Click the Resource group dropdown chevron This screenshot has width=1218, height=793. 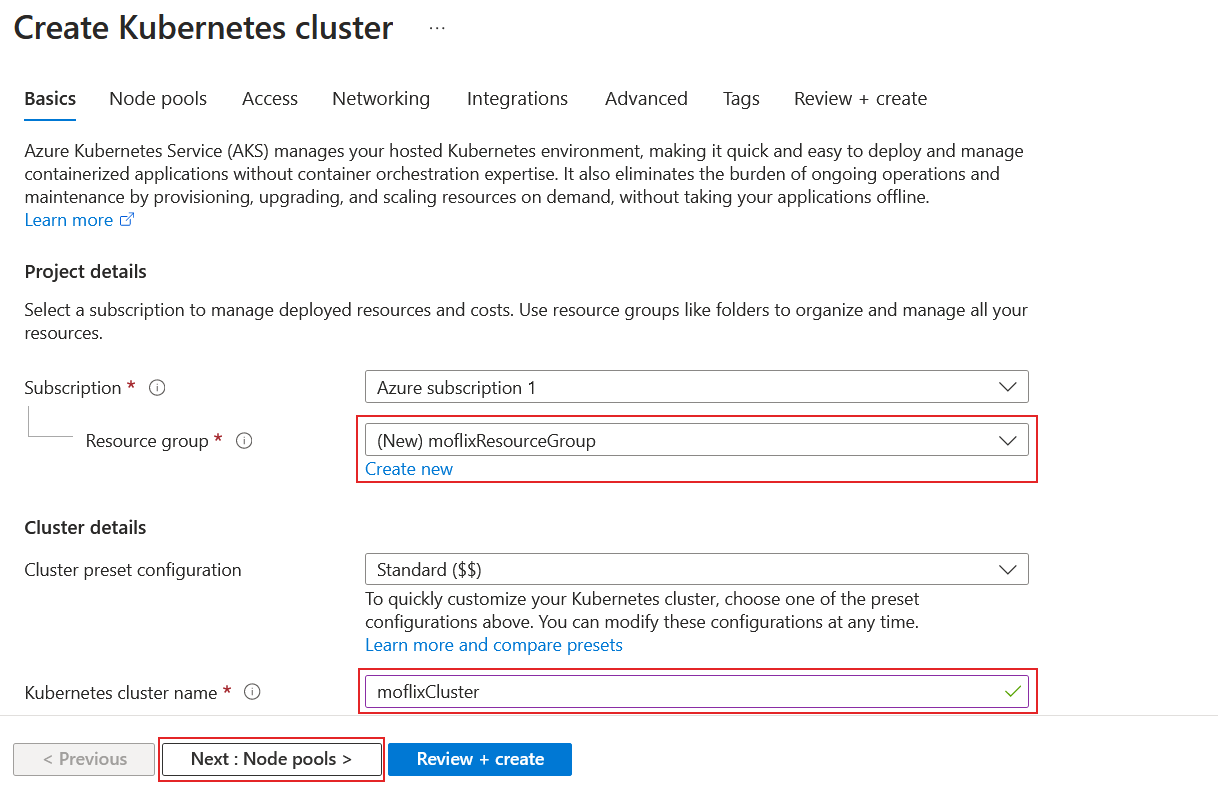tap(1008, 439)
